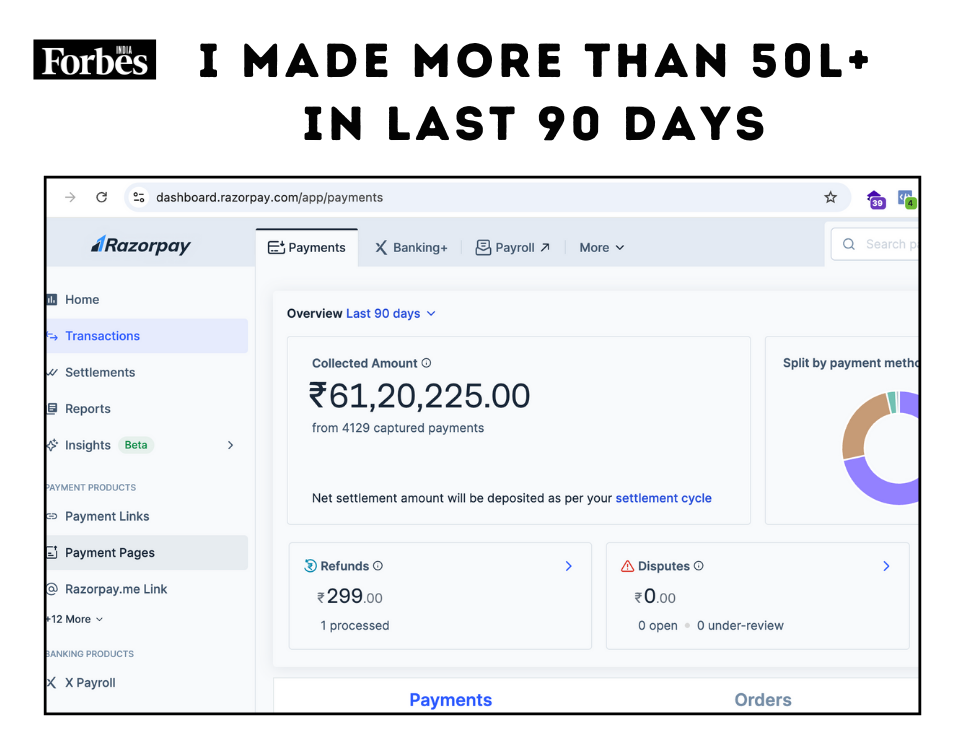Click the Disputes info icon
Viewport: 965px width, 737px height.
coord(699,566)
